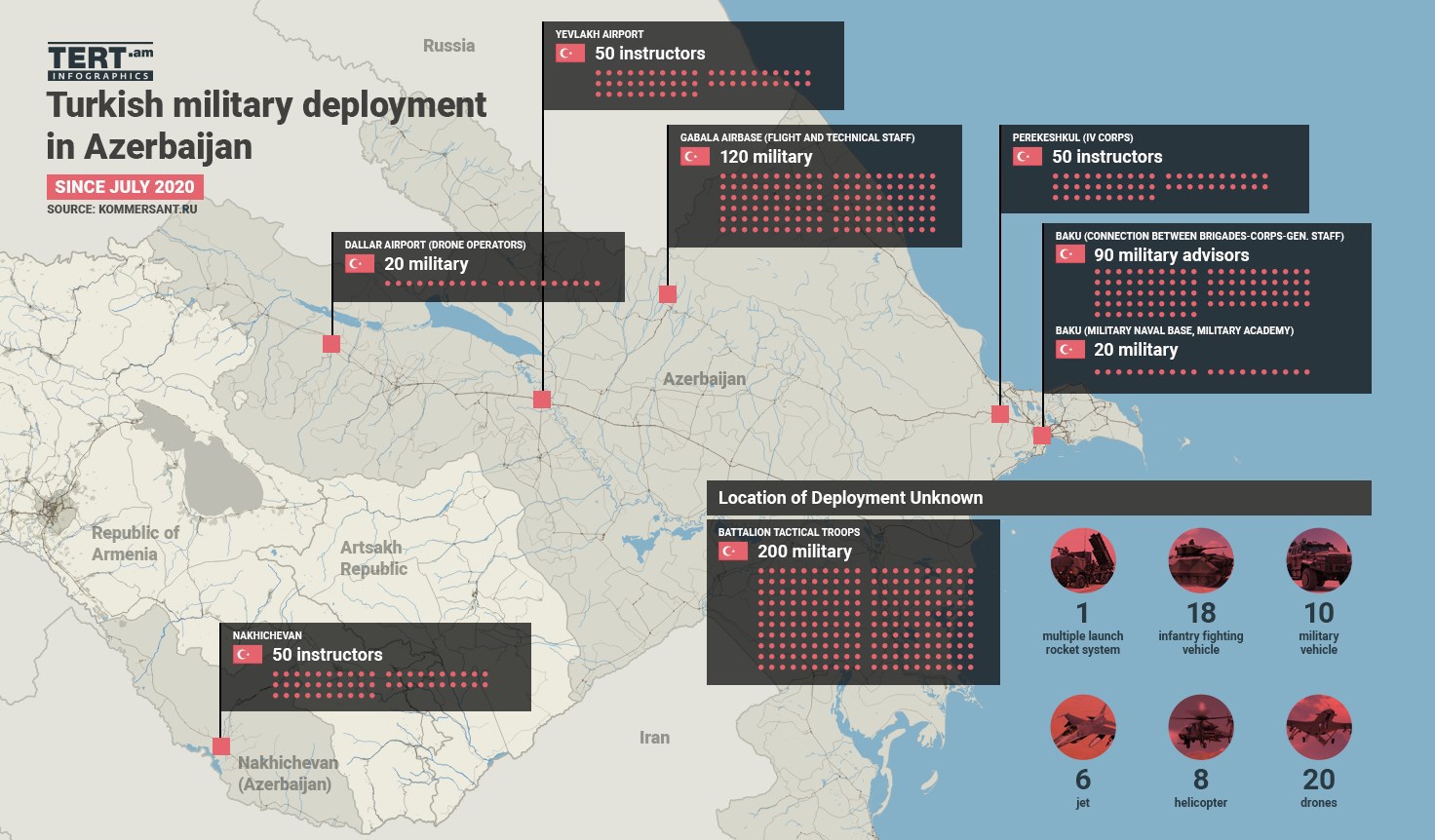Click the Perekeshkul red map marker

point(1000,414)
